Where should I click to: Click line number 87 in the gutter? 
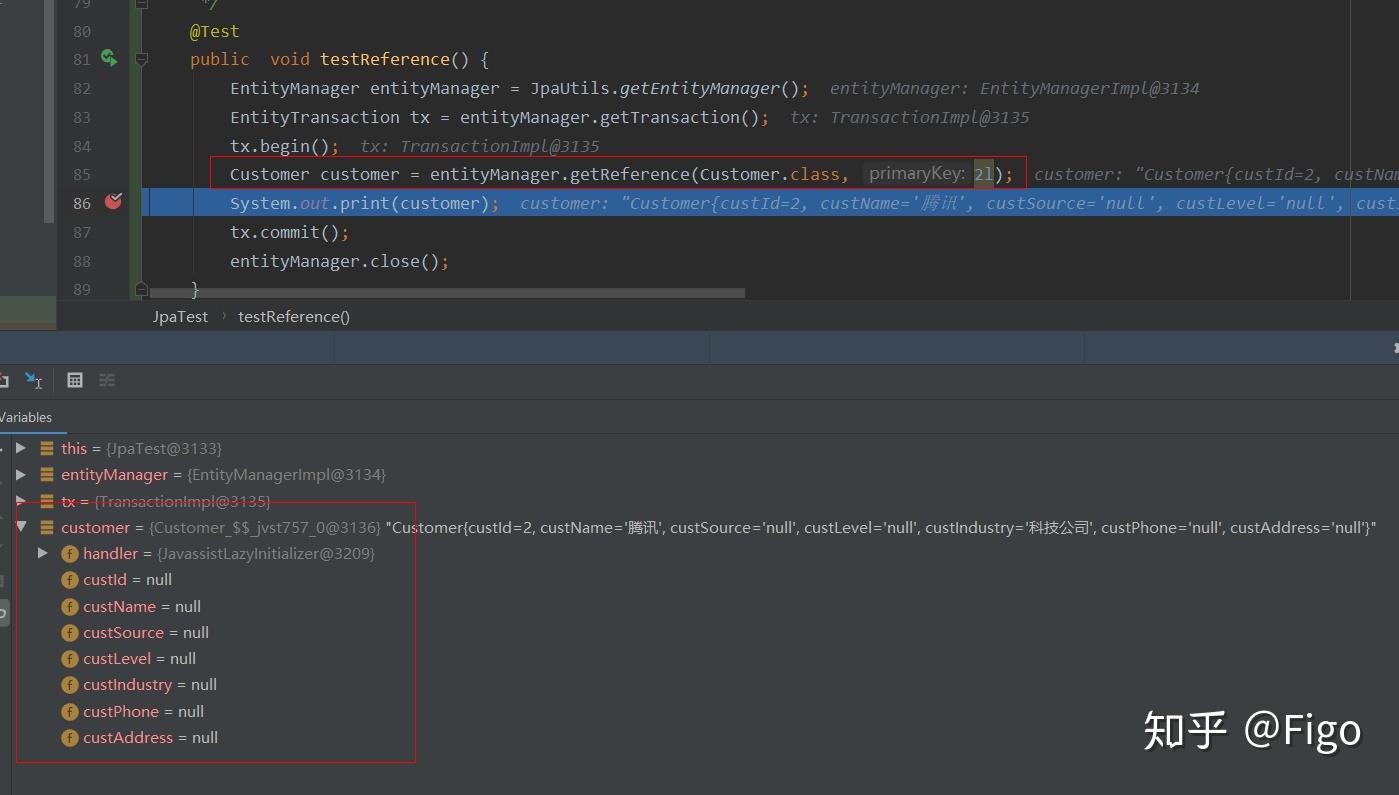(x=82, y=232)
